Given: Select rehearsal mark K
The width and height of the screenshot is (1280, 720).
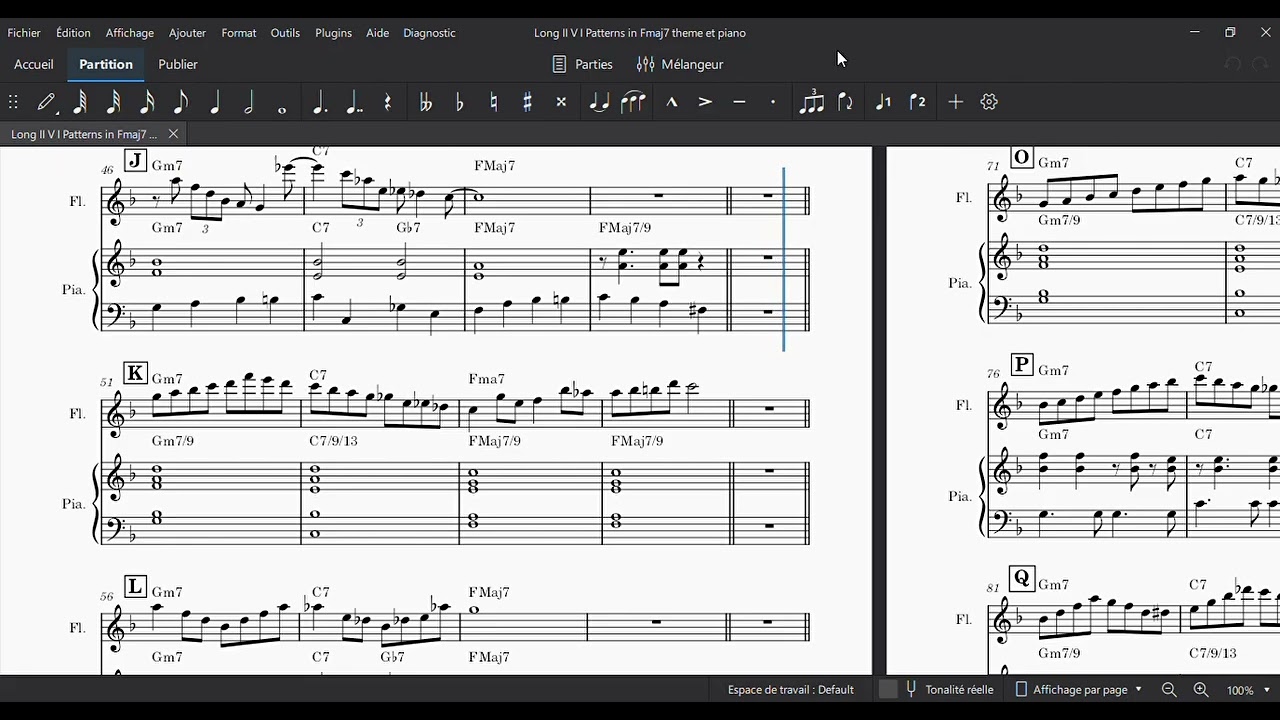Looking at the screenshot, I should tap(135, 374).
